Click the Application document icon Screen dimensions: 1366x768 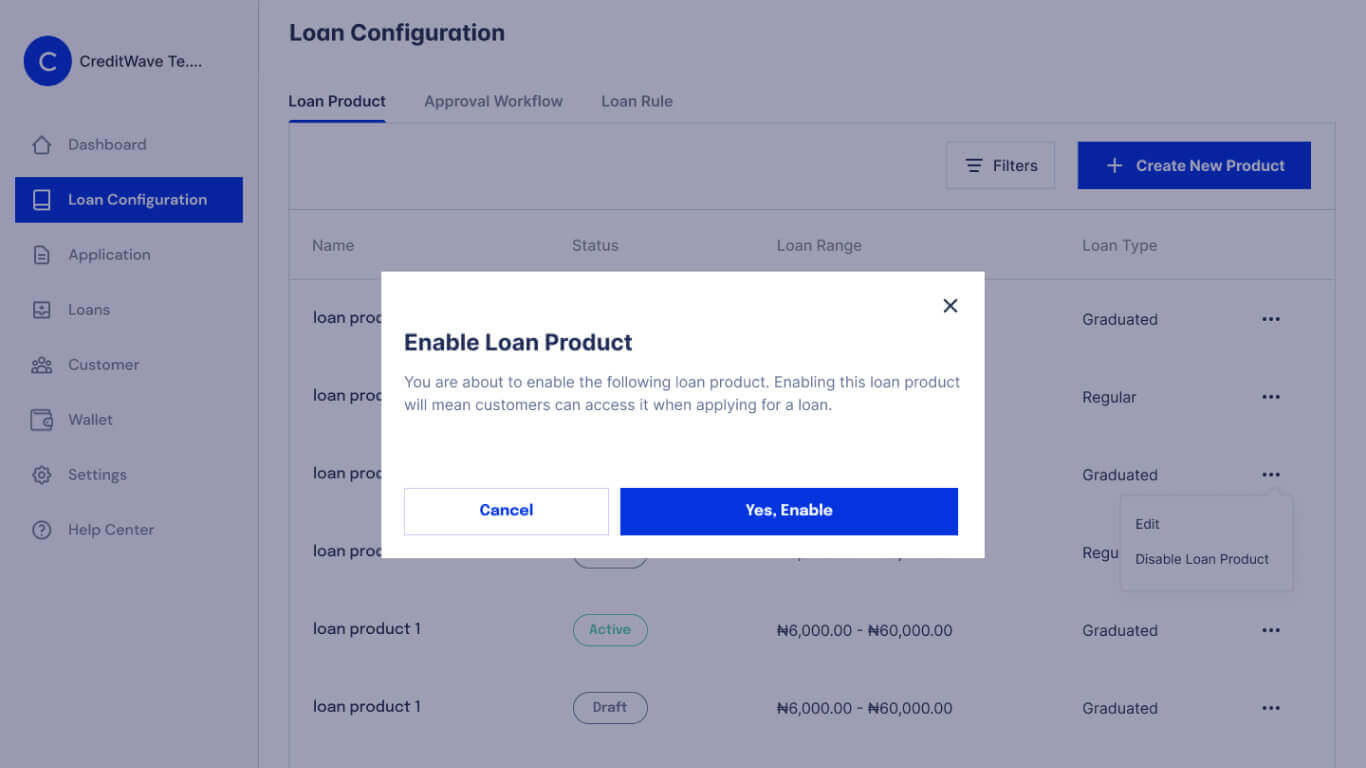pos(41,255)
